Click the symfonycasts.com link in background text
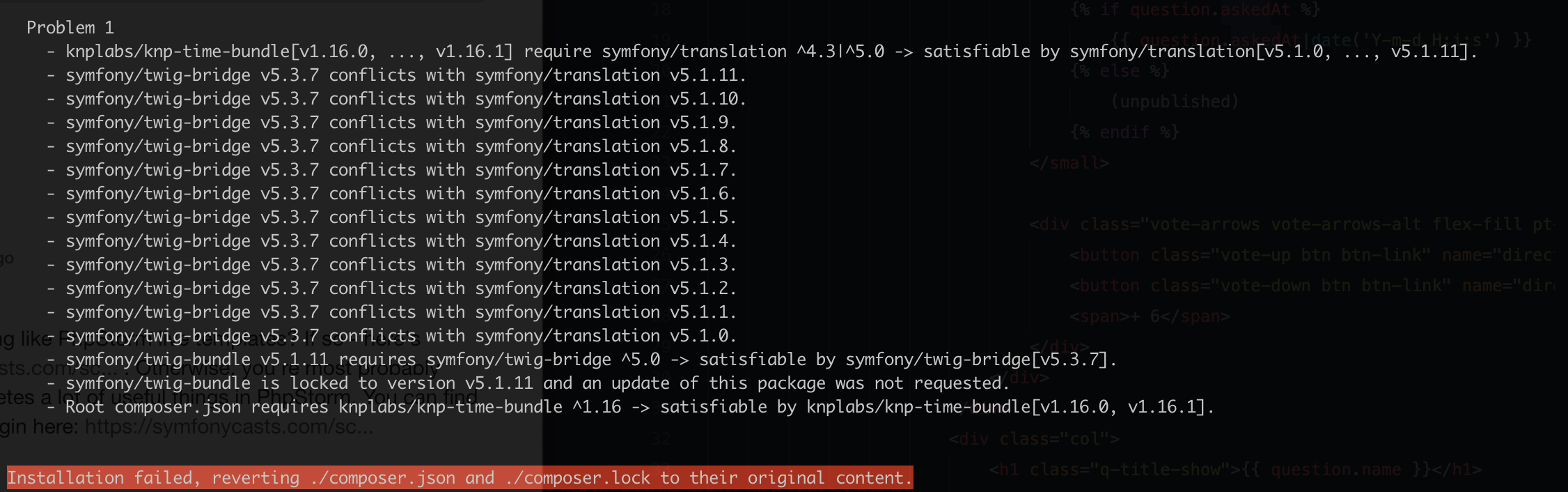 pyautogui.click(x=228, y=426)
